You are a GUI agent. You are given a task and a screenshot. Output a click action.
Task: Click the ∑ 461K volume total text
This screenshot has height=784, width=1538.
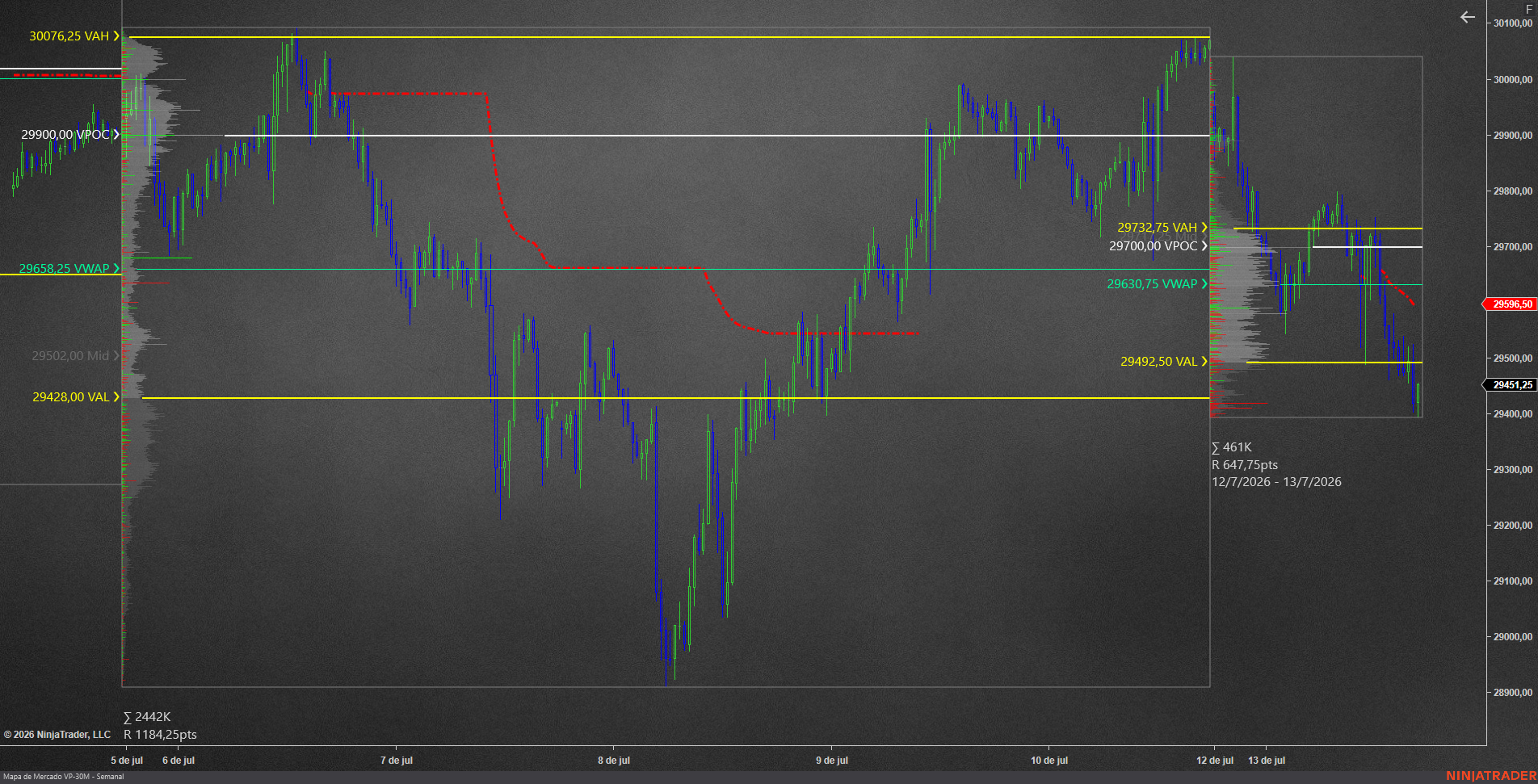pyautogui.click(x=1232, y=447)
